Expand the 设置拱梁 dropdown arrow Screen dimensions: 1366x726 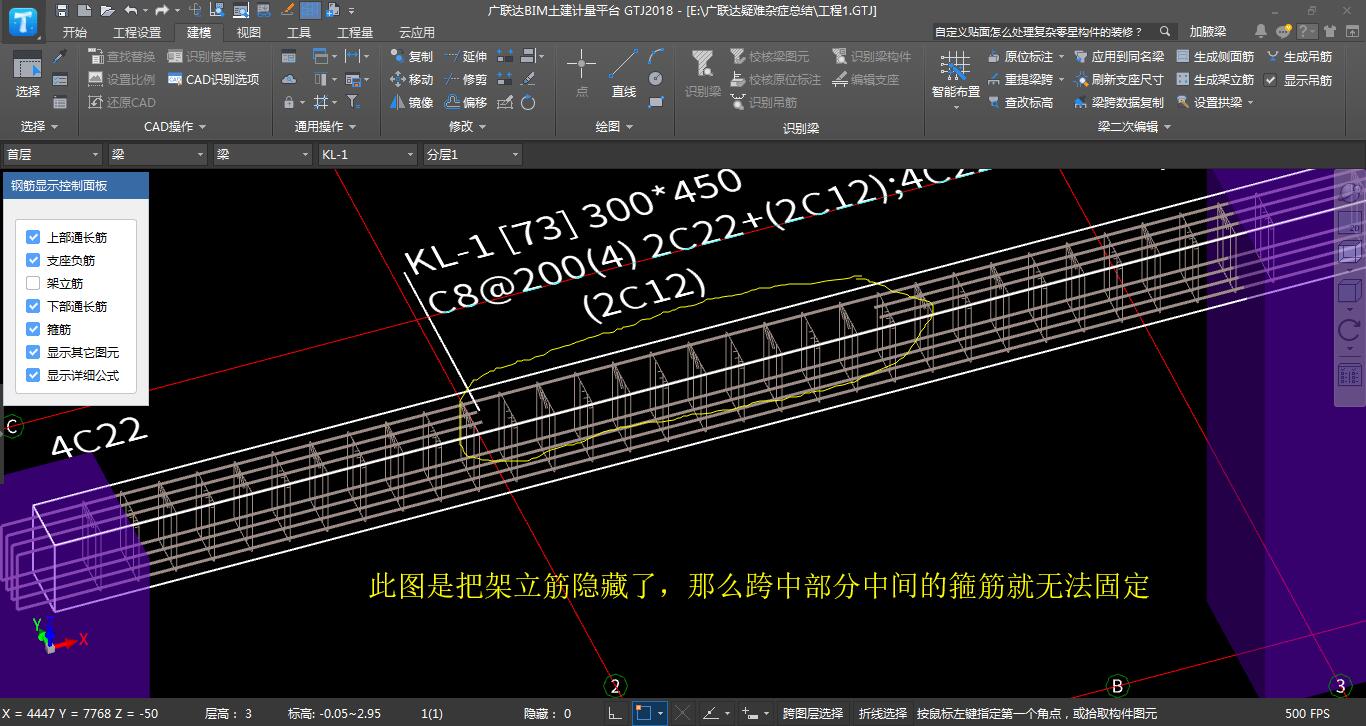point(1250,102)
